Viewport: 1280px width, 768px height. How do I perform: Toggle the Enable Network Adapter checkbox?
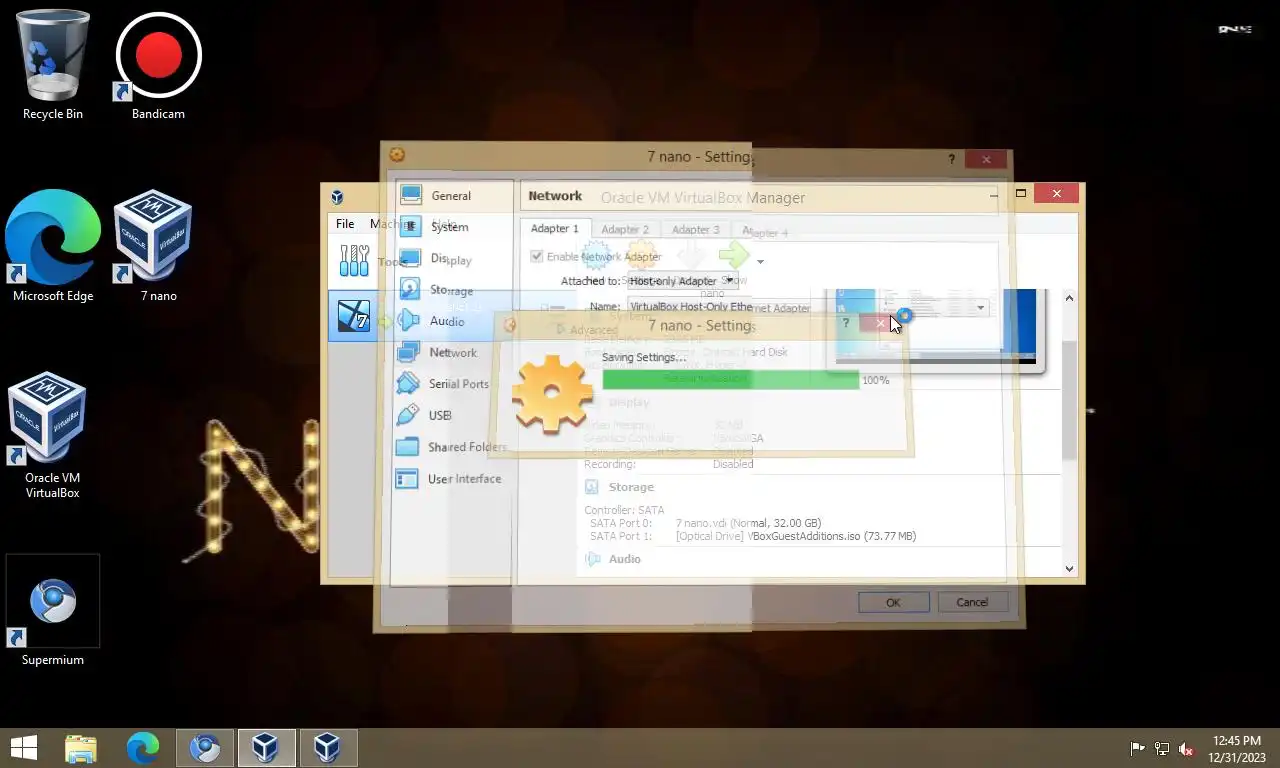click(x=537, y=257)
